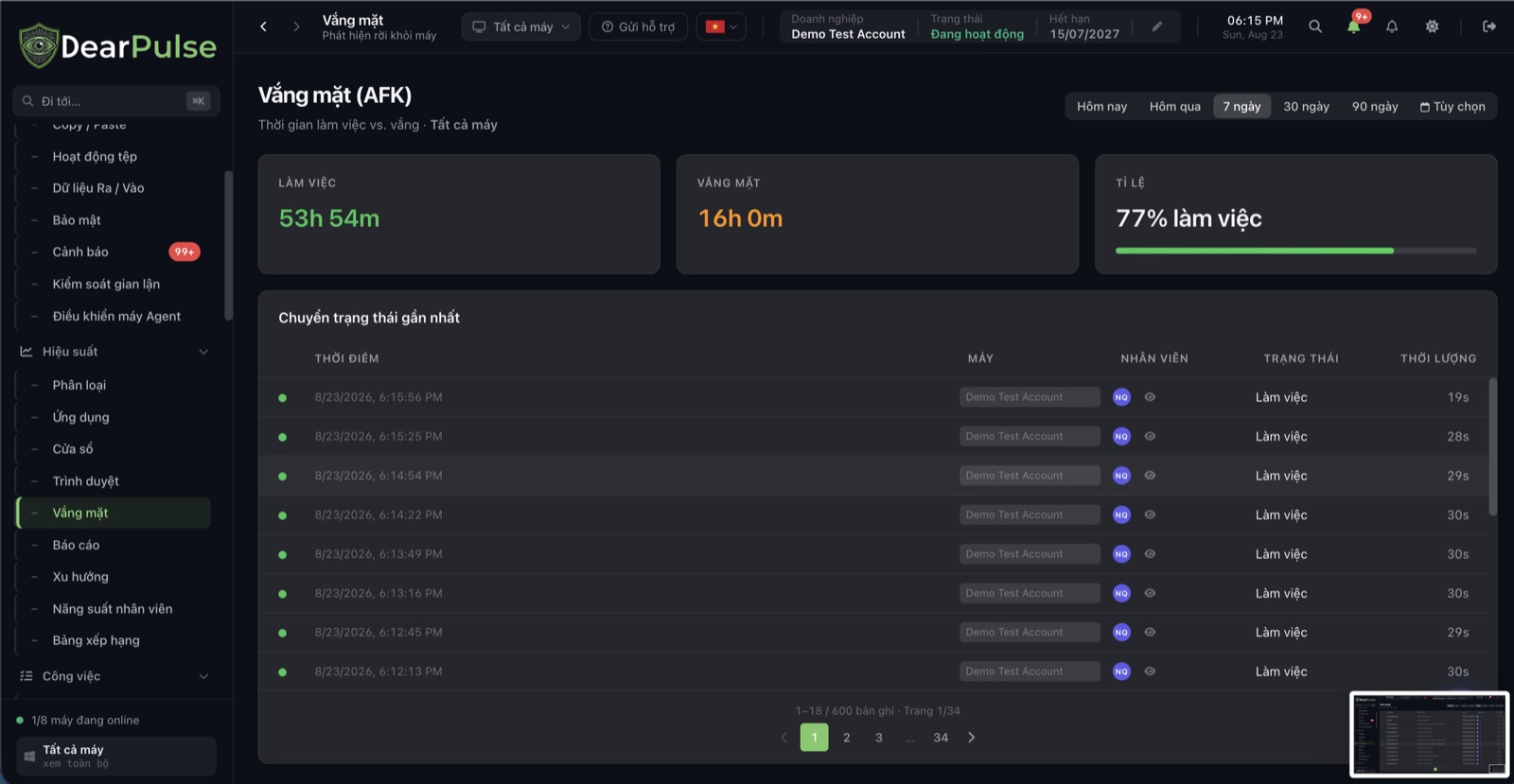Jump to page 34 of the records
The image size is (1514, 784).
(941, 738)
